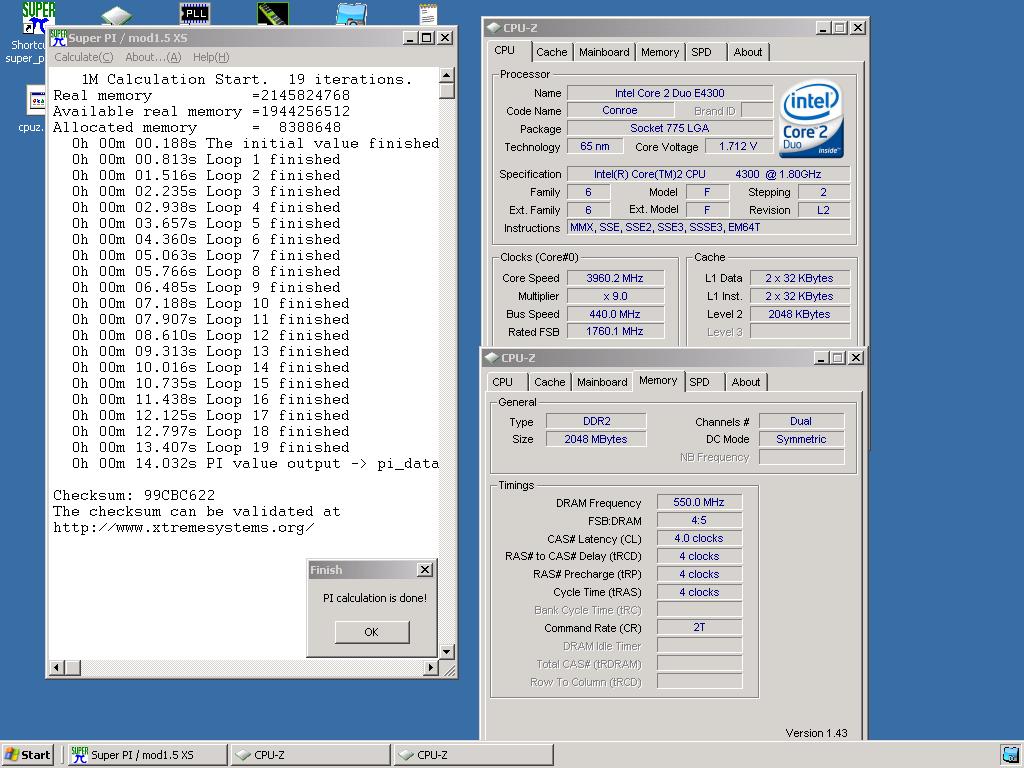Switch to Mainboard tab in top CPU-Z

pos(604,52)
